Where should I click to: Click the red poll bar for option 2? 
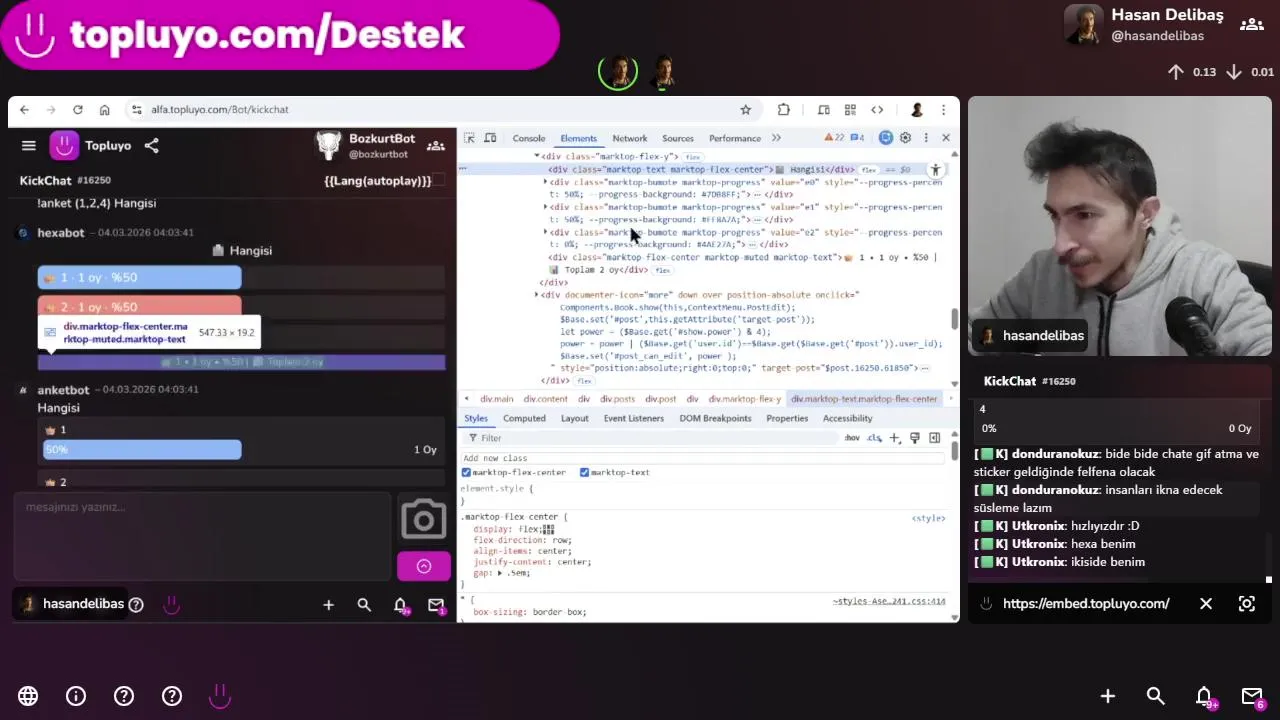coord(139,307)
